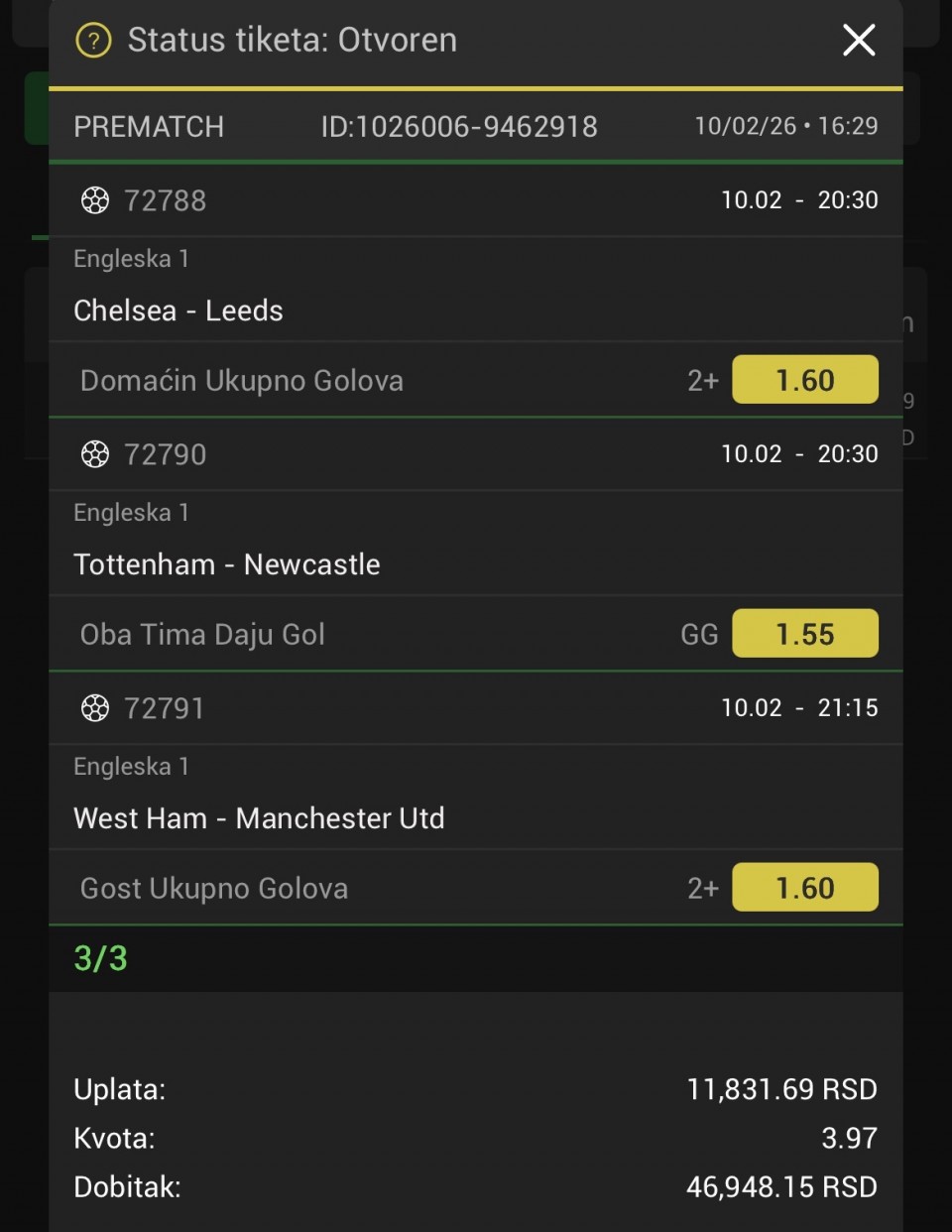Click soccer ball icon beside code 72791

pyautogui.click(x=95, y=708)
